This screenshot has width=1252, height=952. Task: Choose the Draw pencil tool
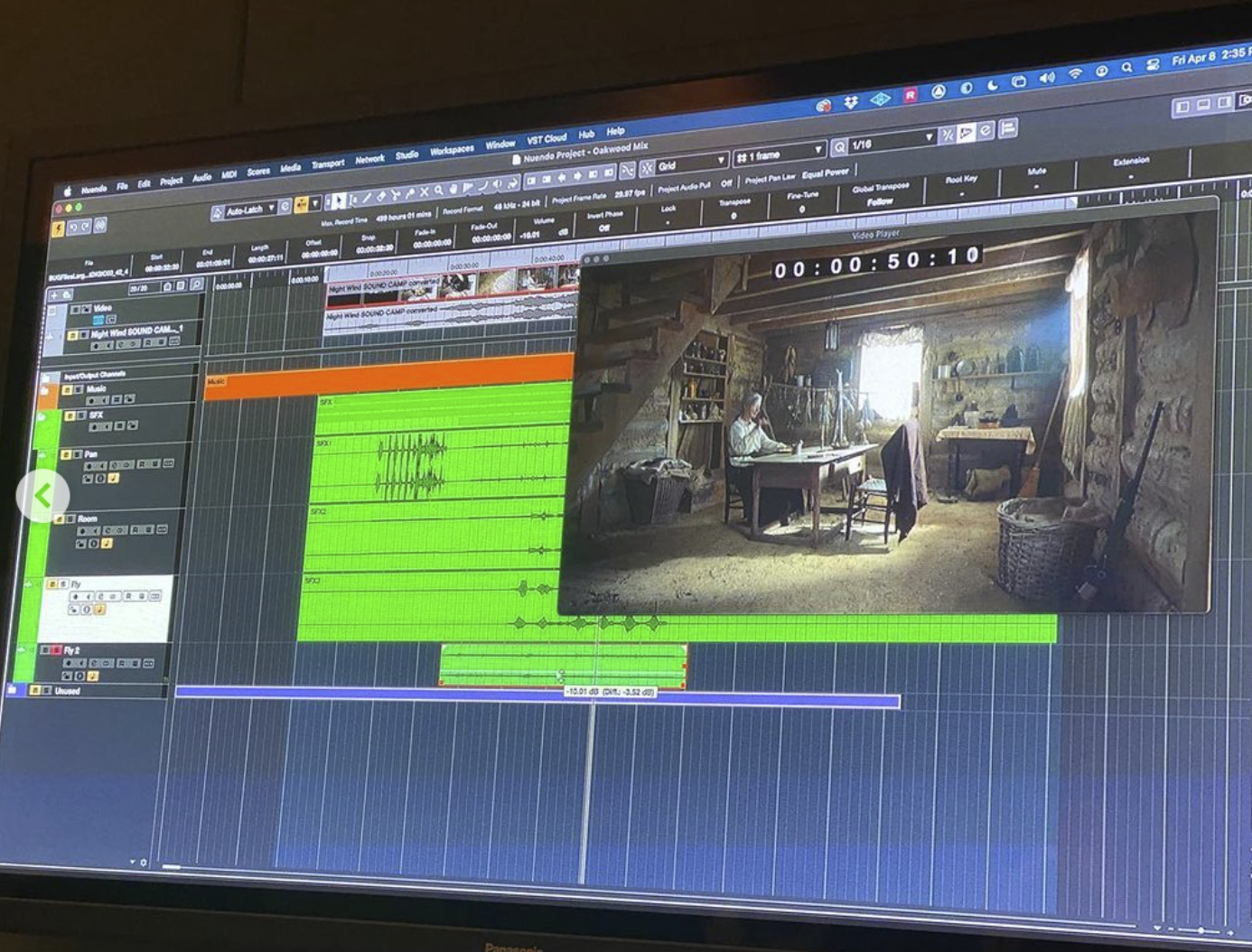point(367,198)
